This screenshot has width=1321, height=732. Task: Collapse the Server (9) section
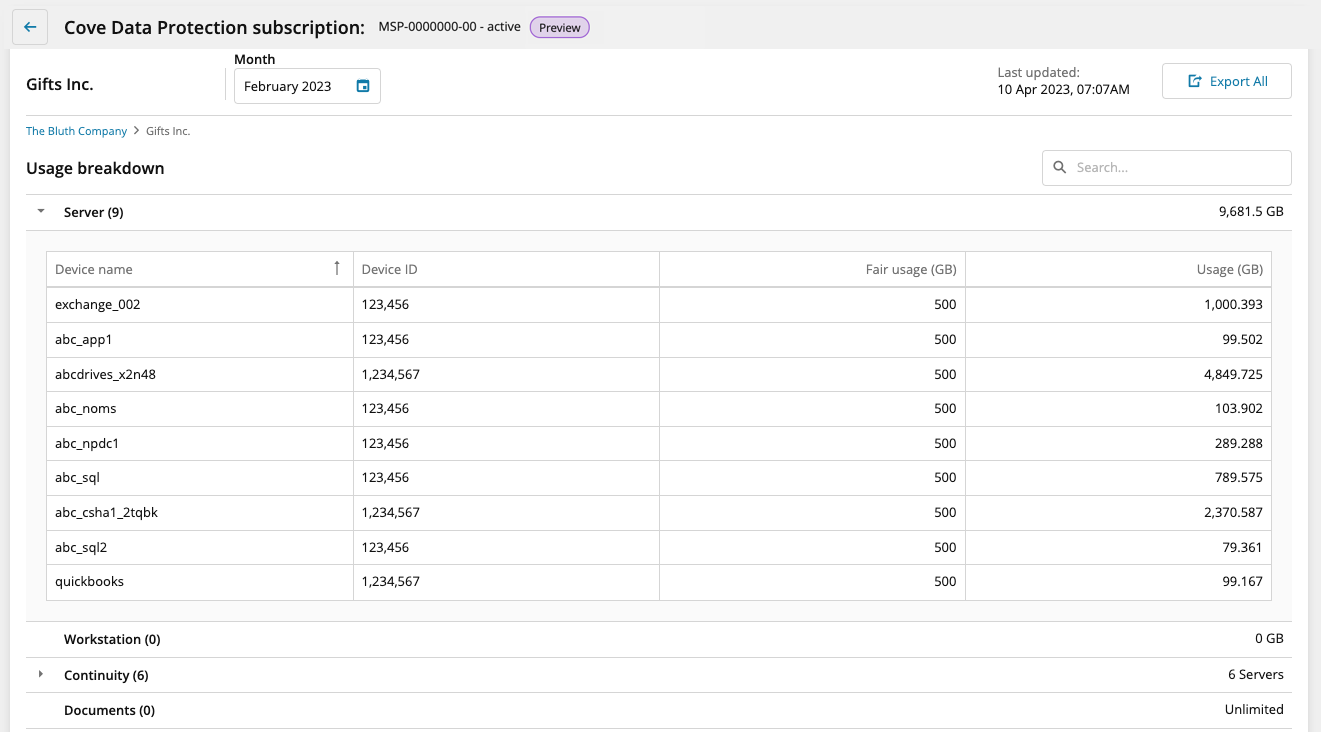41,212
